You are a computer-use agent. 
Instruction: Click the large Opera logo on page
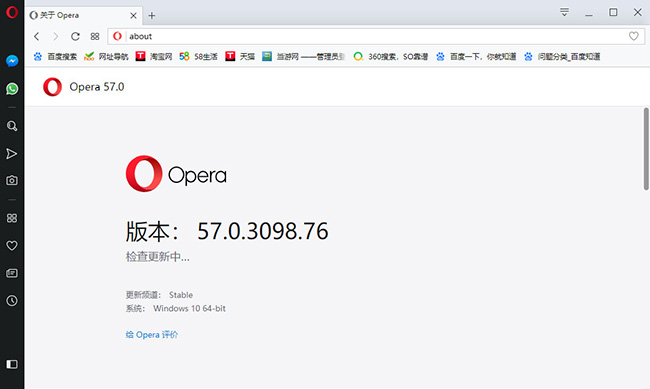176,174
